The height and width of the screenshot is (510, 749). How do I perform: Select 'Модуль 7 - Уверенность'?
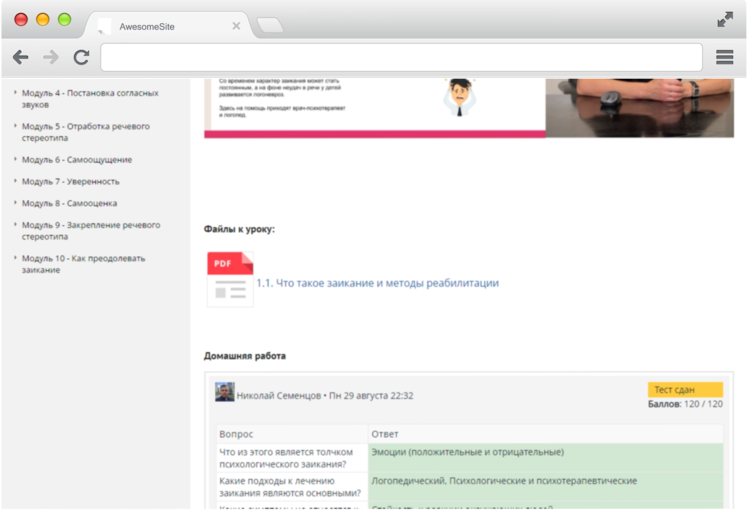[x=71, y=181]
